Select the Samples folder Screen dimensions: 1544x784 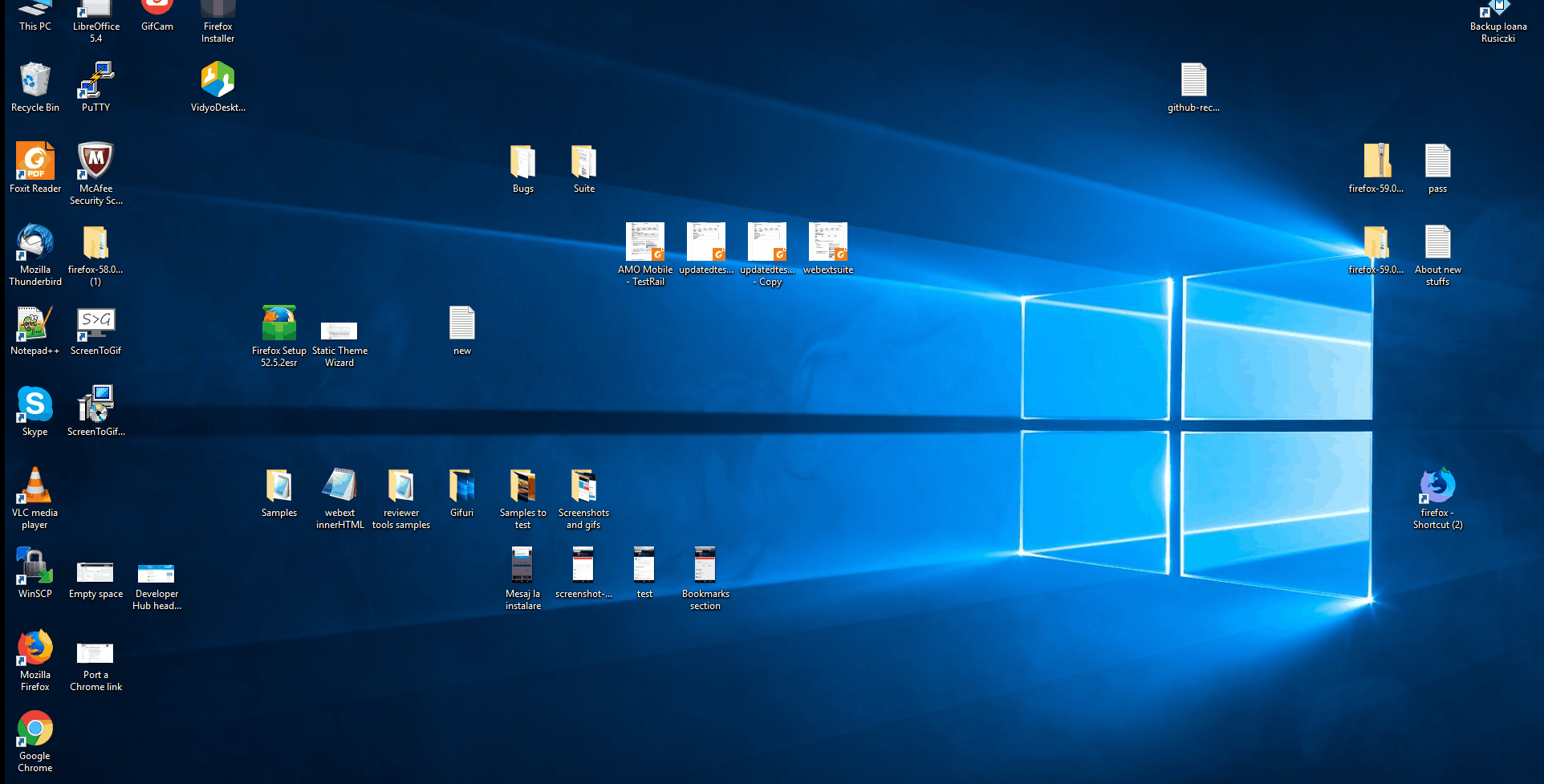pyautogui.click(x=279, y=493)
